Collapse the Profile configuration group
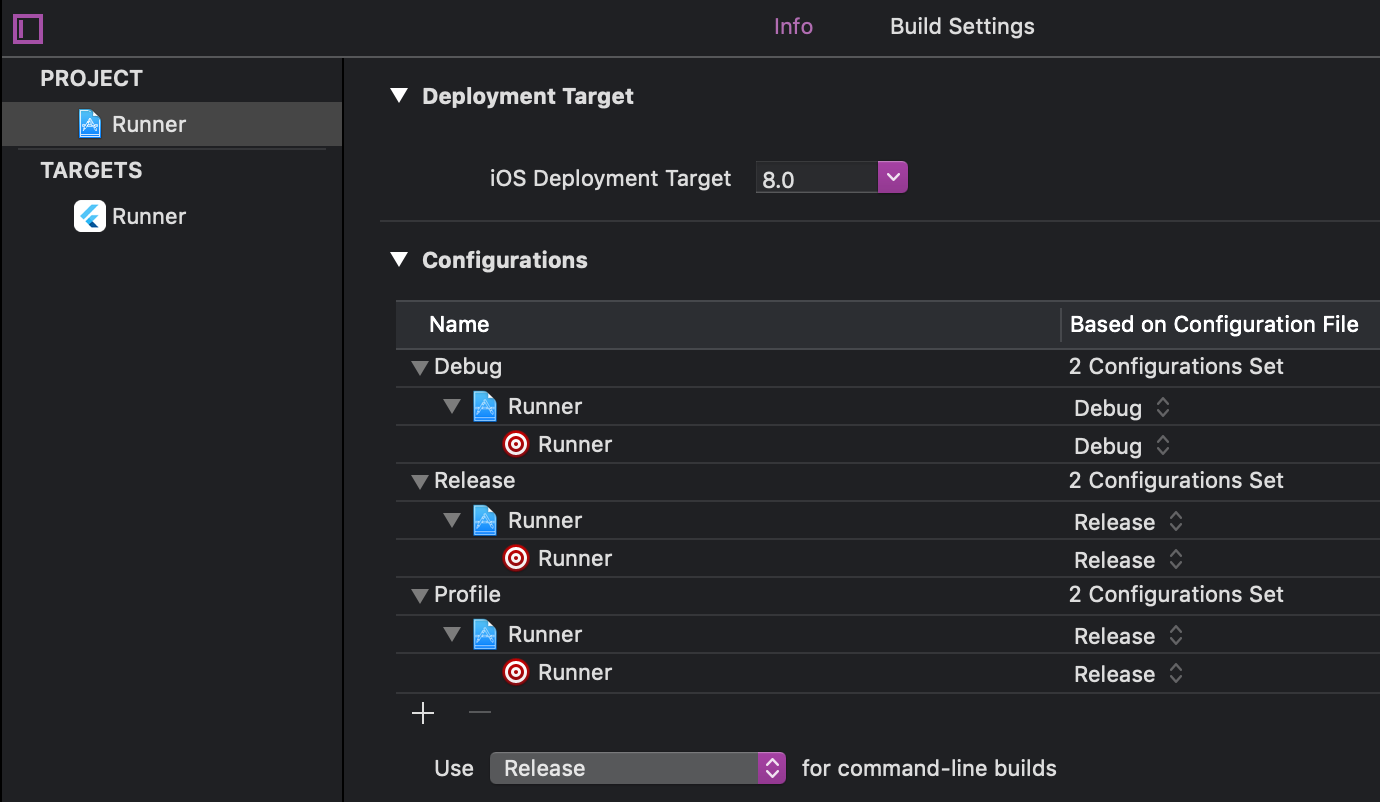The height and width of the screenshot is (802, 1380). (420, 595)
